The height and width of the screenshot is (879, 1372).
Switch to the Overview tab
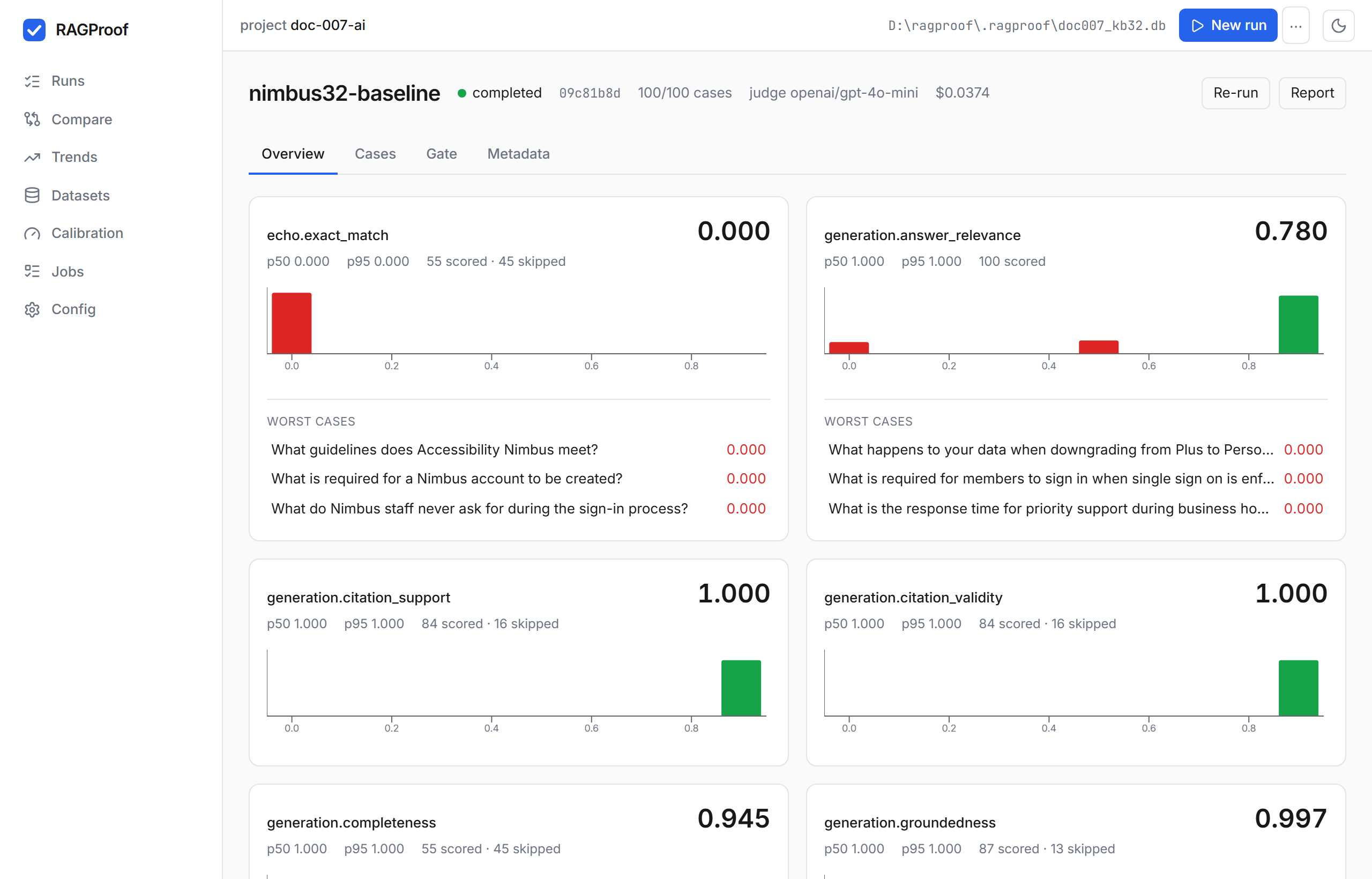click(x=293, y=154)
